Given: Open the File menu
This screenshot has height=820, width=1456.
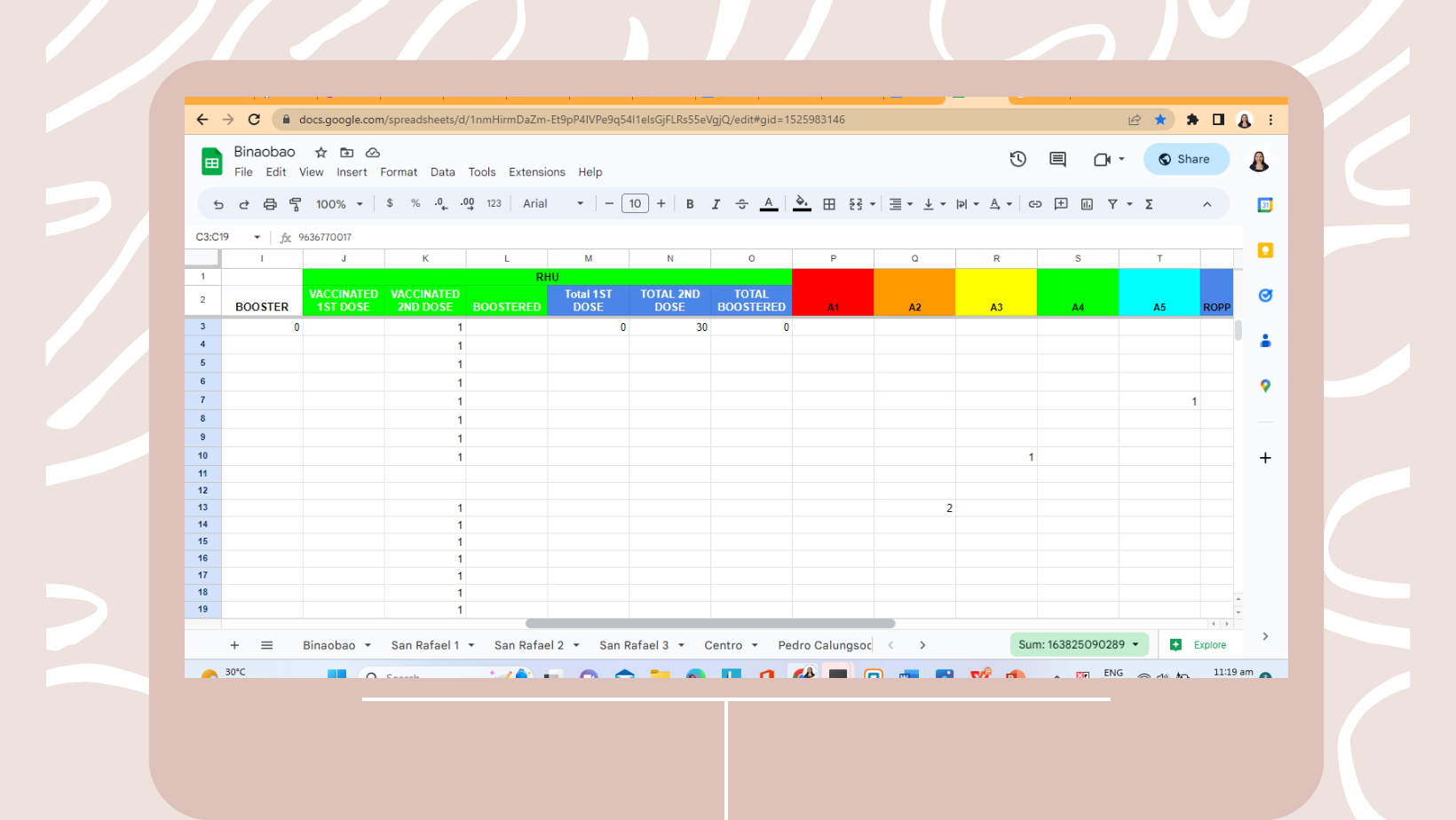Looking at the screenshot, I should tap(243, 172).
